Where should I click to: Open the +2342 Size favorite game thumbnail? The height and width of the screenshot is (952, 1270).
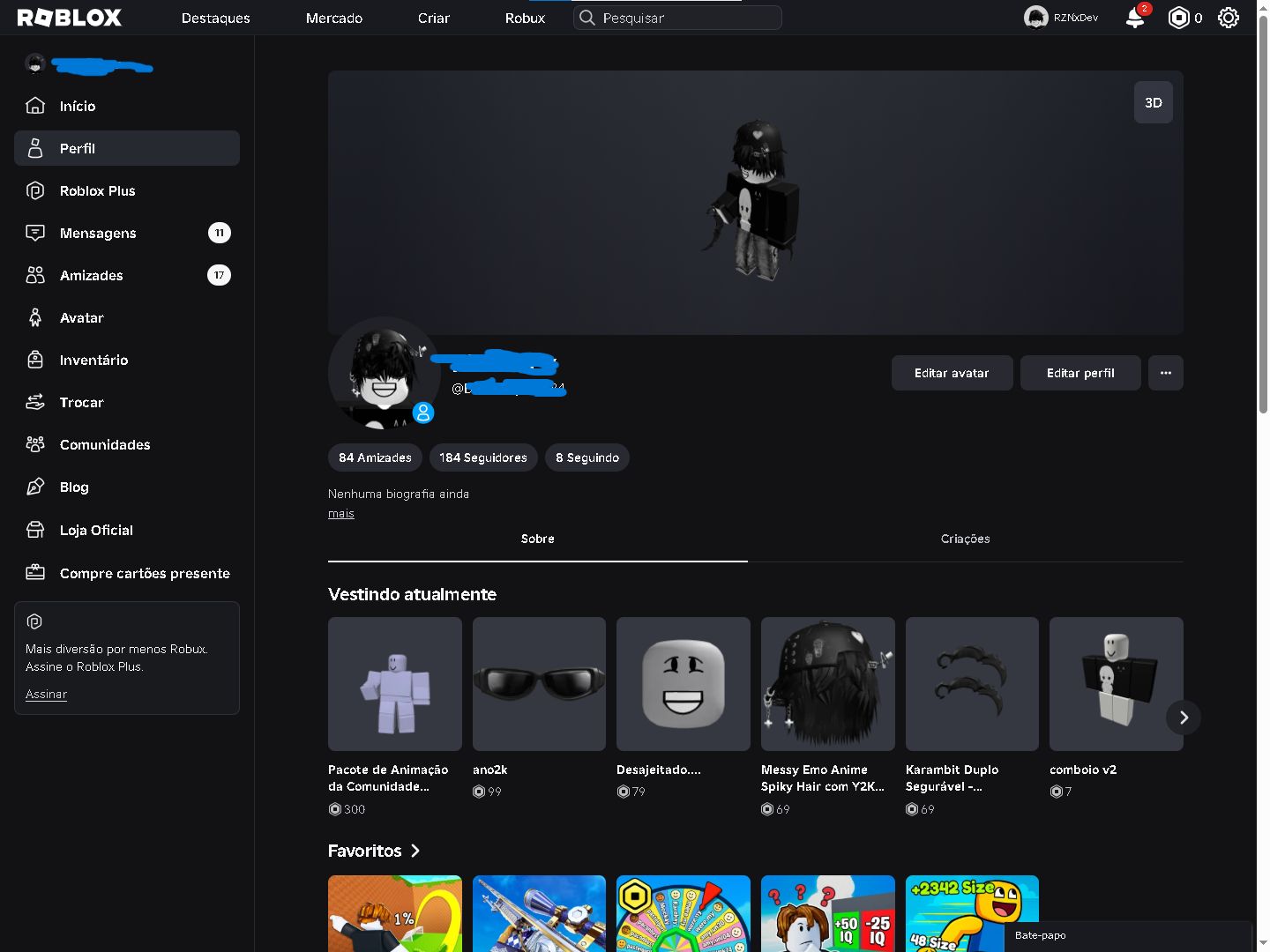pos(972,913)
